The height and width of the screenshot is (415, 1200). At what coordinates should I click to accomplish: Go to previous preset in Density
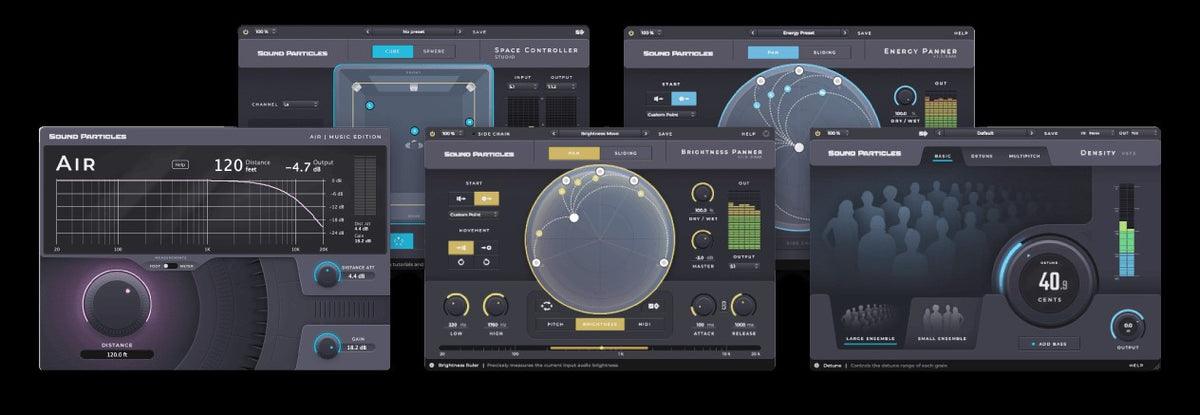pyautogui.click(x=939, y=133)
